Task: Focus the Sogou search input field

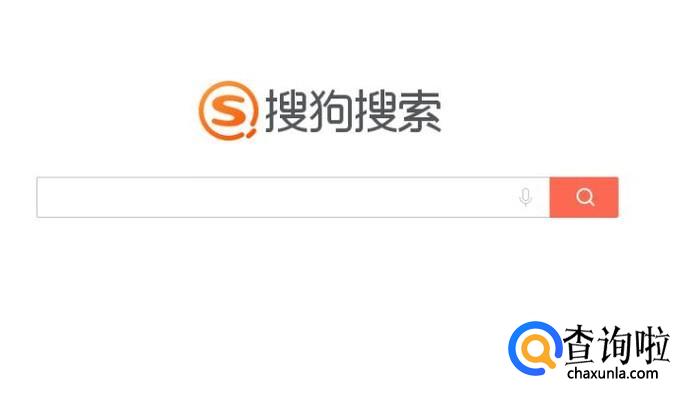Action: click(294, 197)
